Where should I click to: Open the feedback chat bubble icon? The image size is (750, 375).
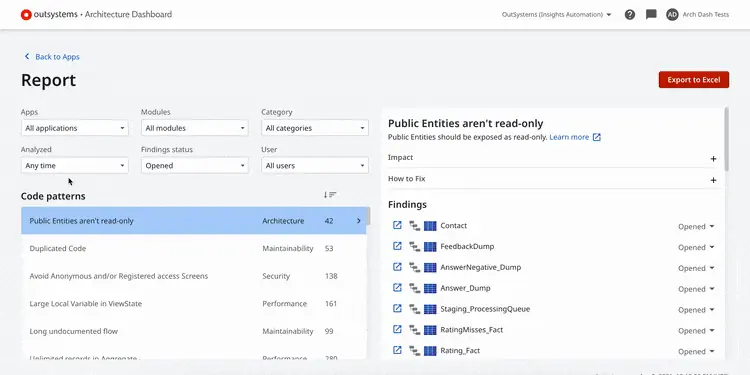pos(651,15)
